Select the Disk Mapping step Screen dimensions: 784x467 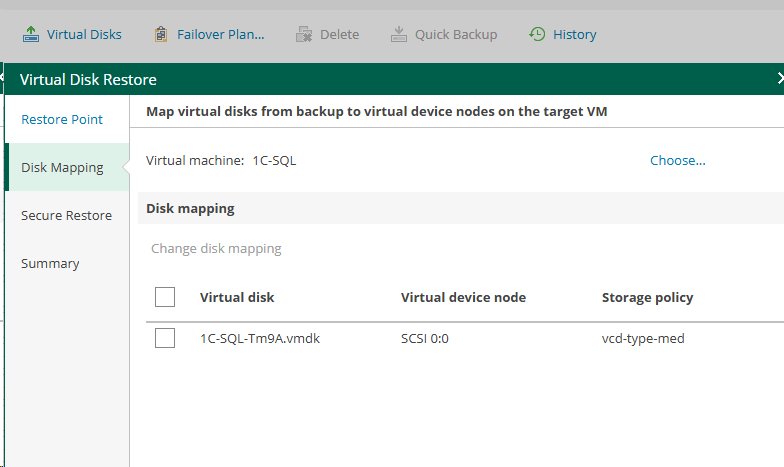tap(62, 168)
